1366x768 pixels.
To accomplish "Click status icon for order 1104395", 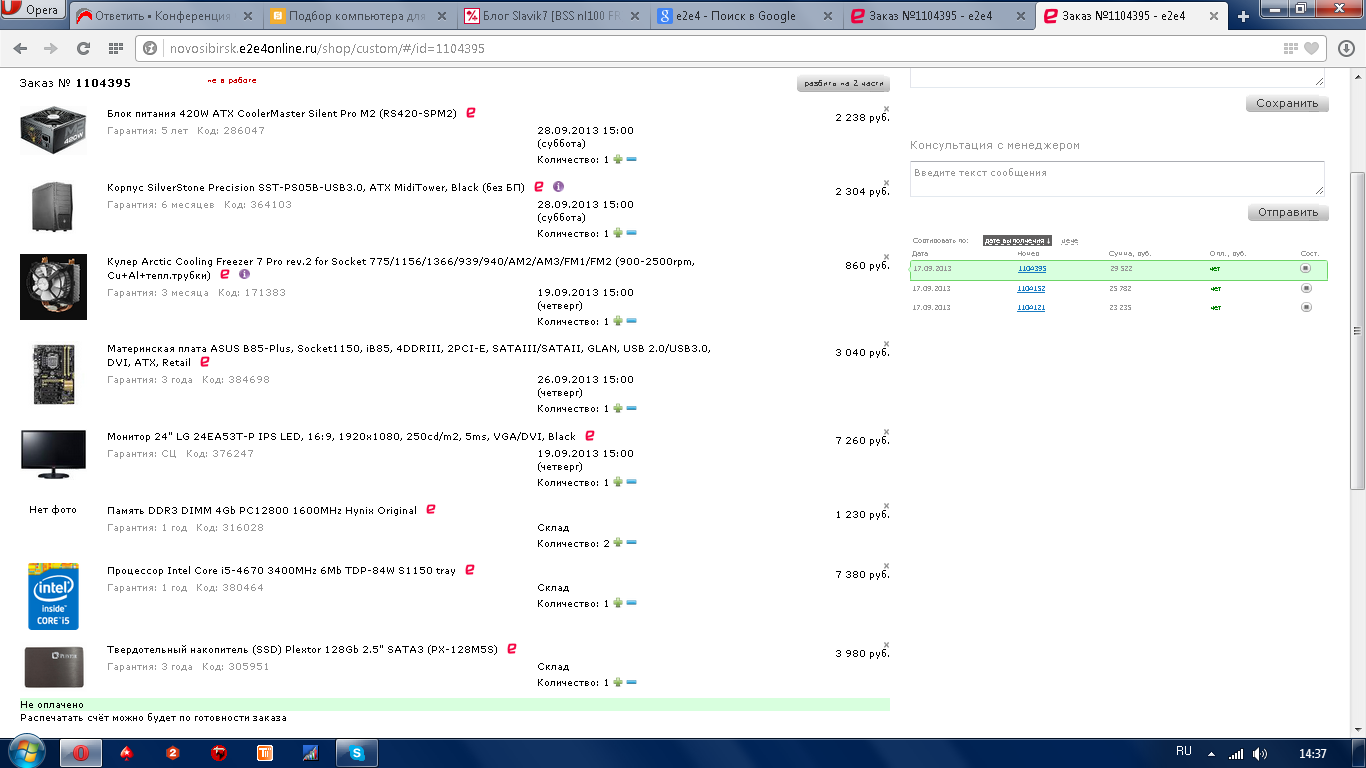I will coord(1306,269).
